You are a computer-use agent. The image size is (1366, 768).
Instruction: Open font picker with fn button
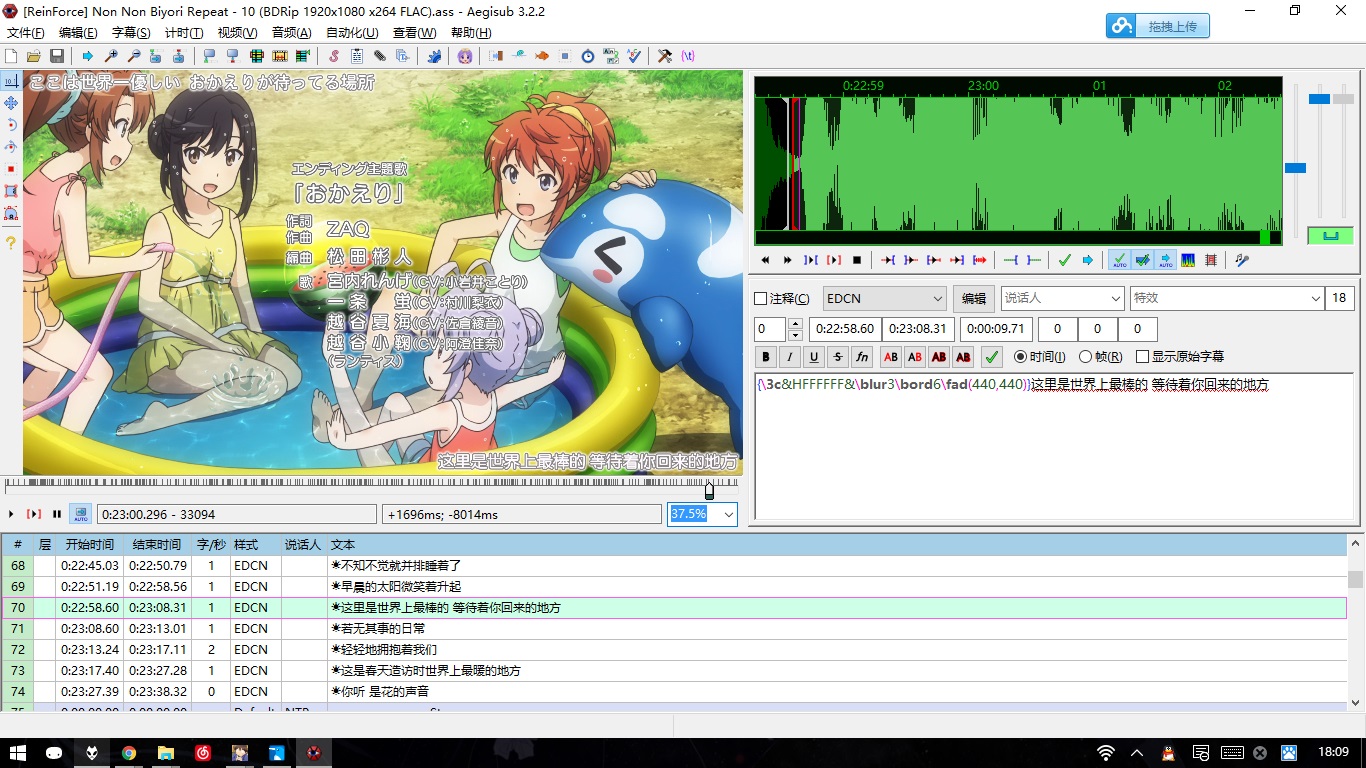click(862, 357)
